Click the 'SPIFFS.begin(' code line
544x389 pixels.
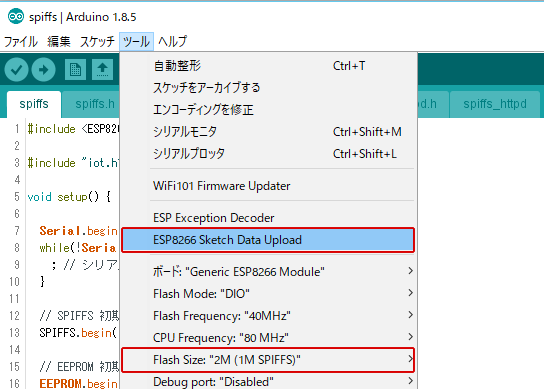coord(78,333)
